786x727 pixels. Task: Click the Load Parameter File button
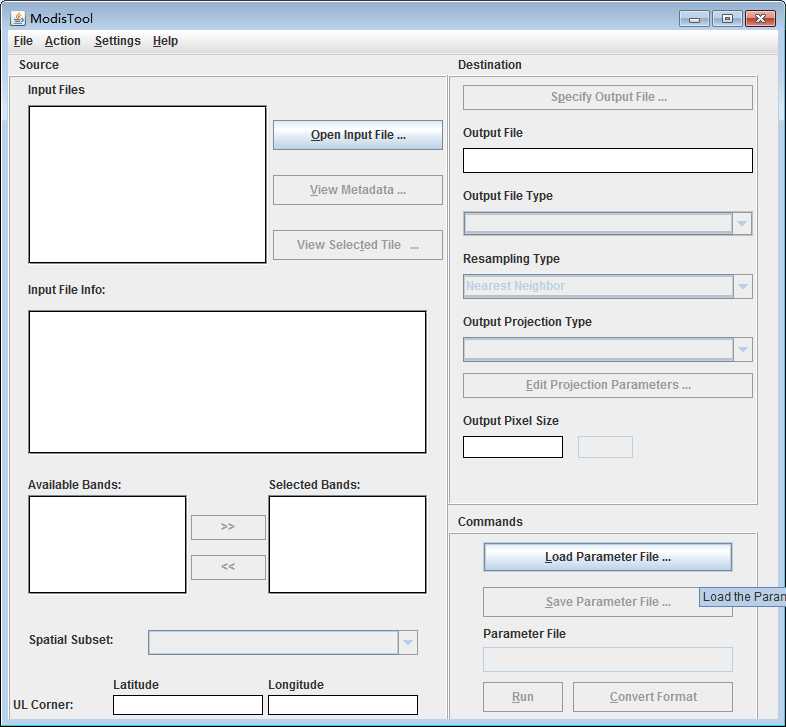coord(608,557)
